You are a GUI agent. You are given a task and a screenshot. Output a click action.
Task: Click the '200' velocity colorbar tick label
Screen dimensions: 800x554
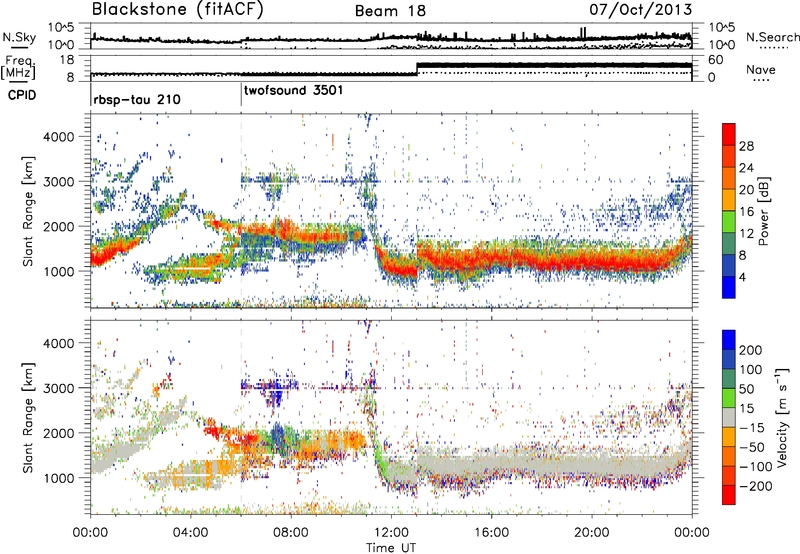[751, 350]
